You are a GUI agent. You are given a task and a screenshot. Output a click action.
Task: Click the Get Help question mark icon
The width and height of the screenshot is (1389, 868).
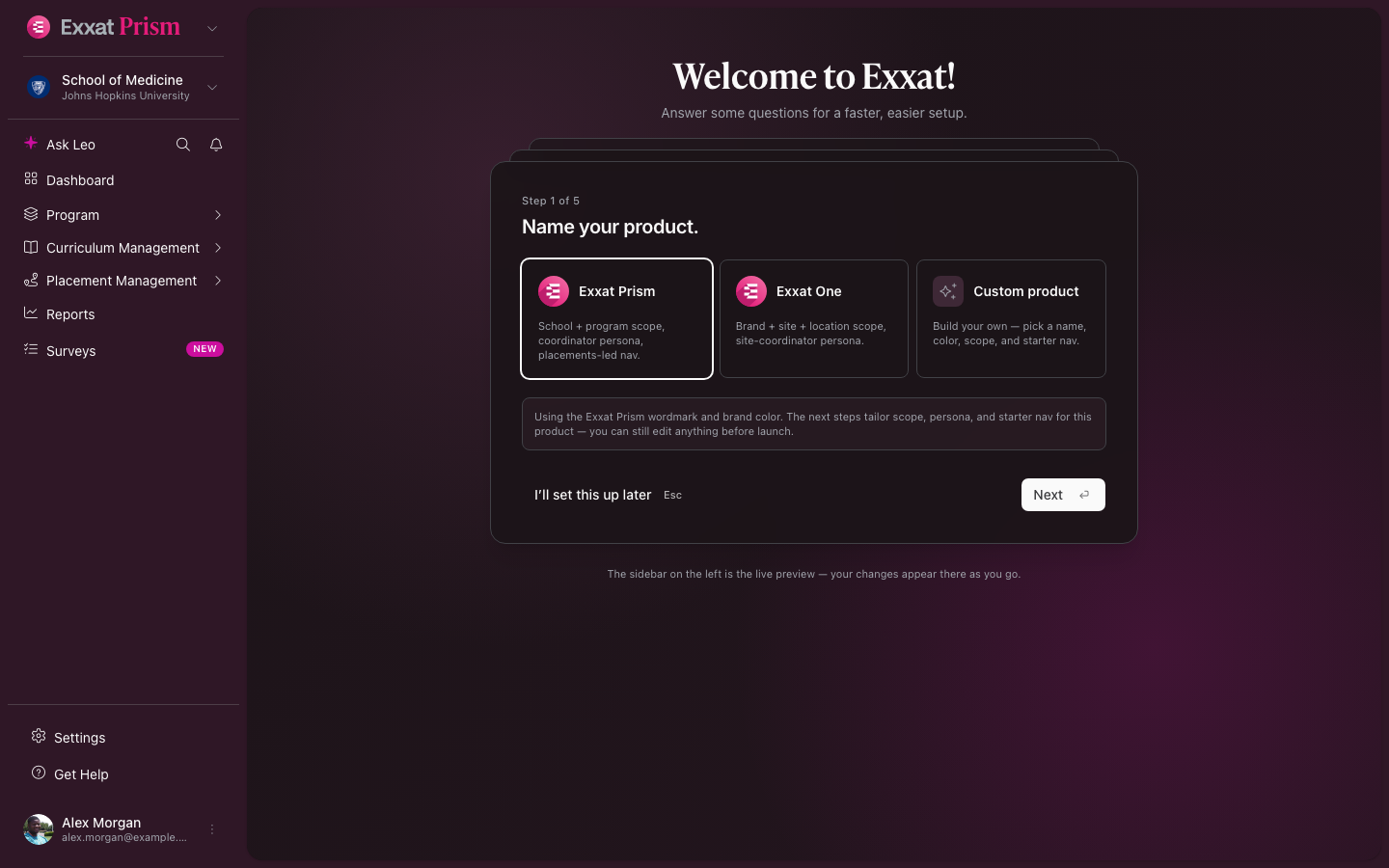click(39, 773)
